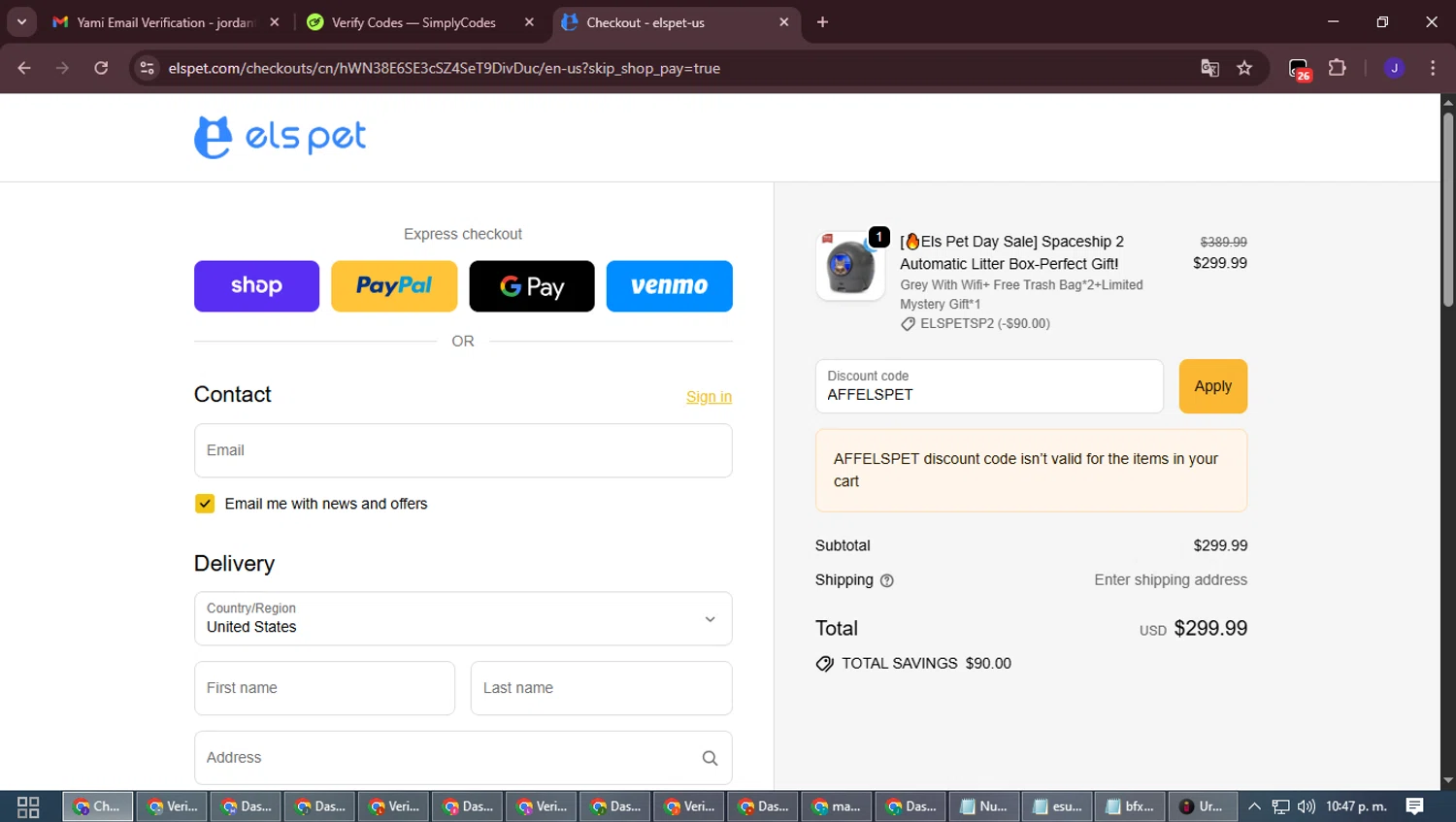Image resolution: width=1456 pixels, height=822 pixels.
Task: Choose PayPal express checkout
Action: click(x=394, y=286)
